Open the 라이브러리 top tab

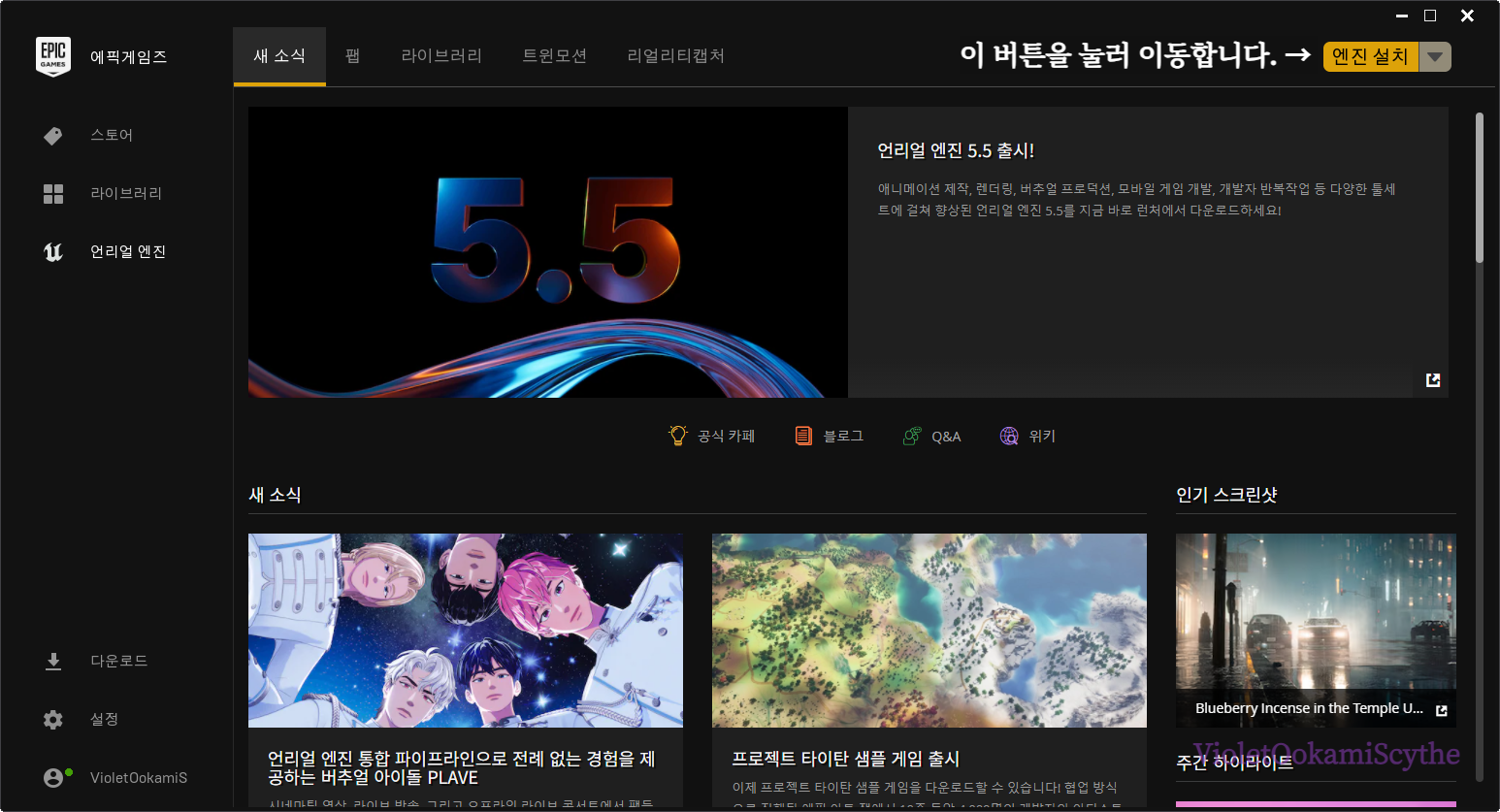point(441,56)
